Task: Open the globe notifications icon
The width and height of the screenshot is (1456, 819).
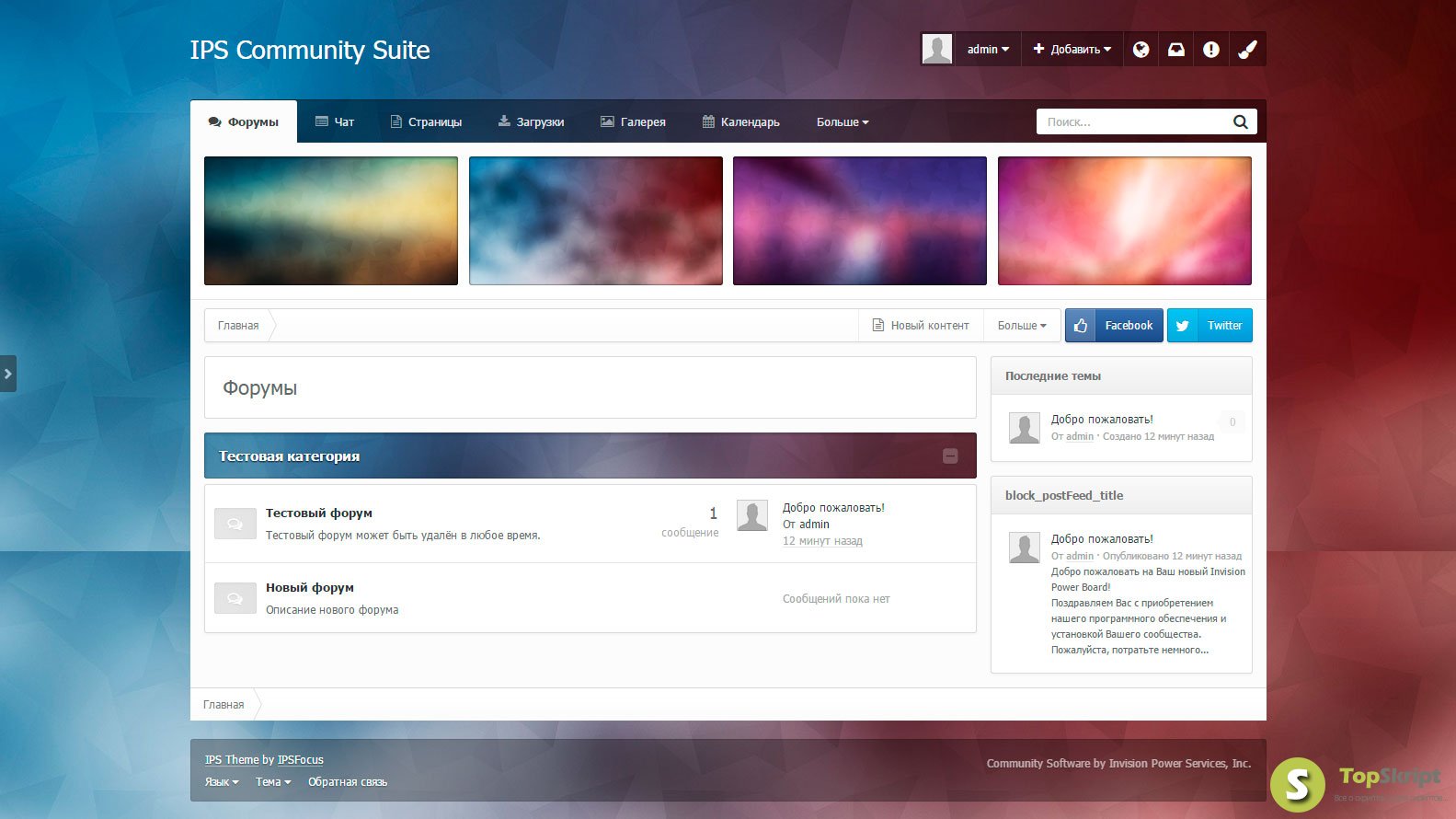Action: (1141, 50)
